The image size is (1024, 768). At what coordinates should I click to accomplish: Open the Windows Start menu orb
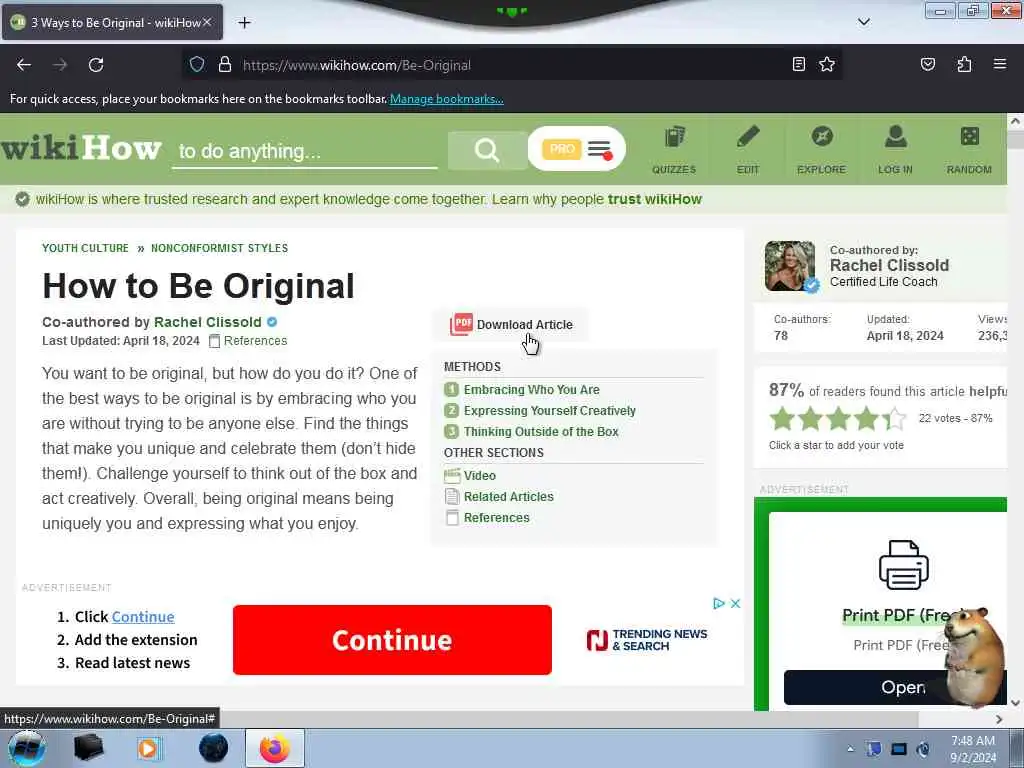point(27,748)
